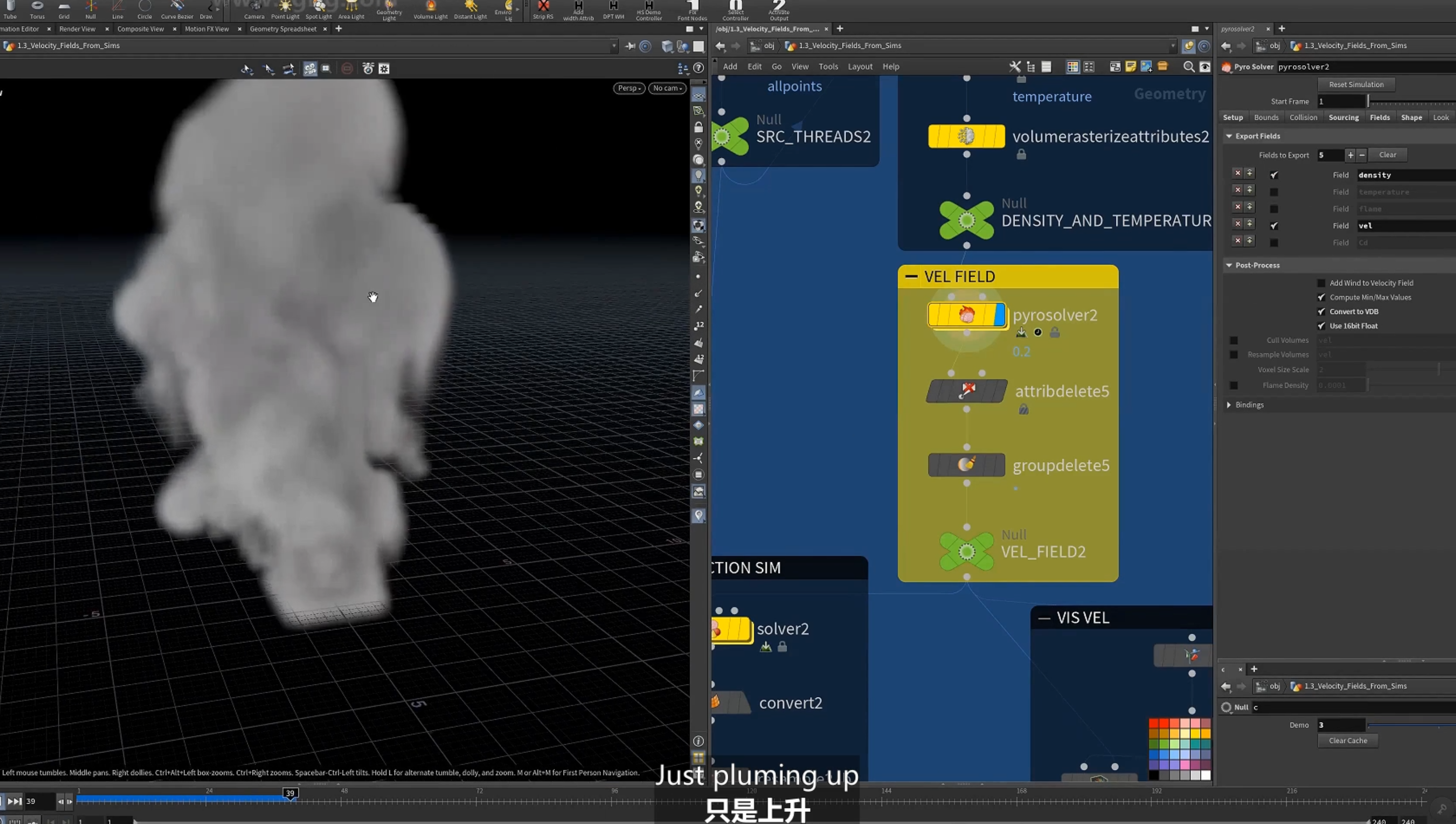
Task: Open the network editor search magnifier
Action: pos(1188,67)
